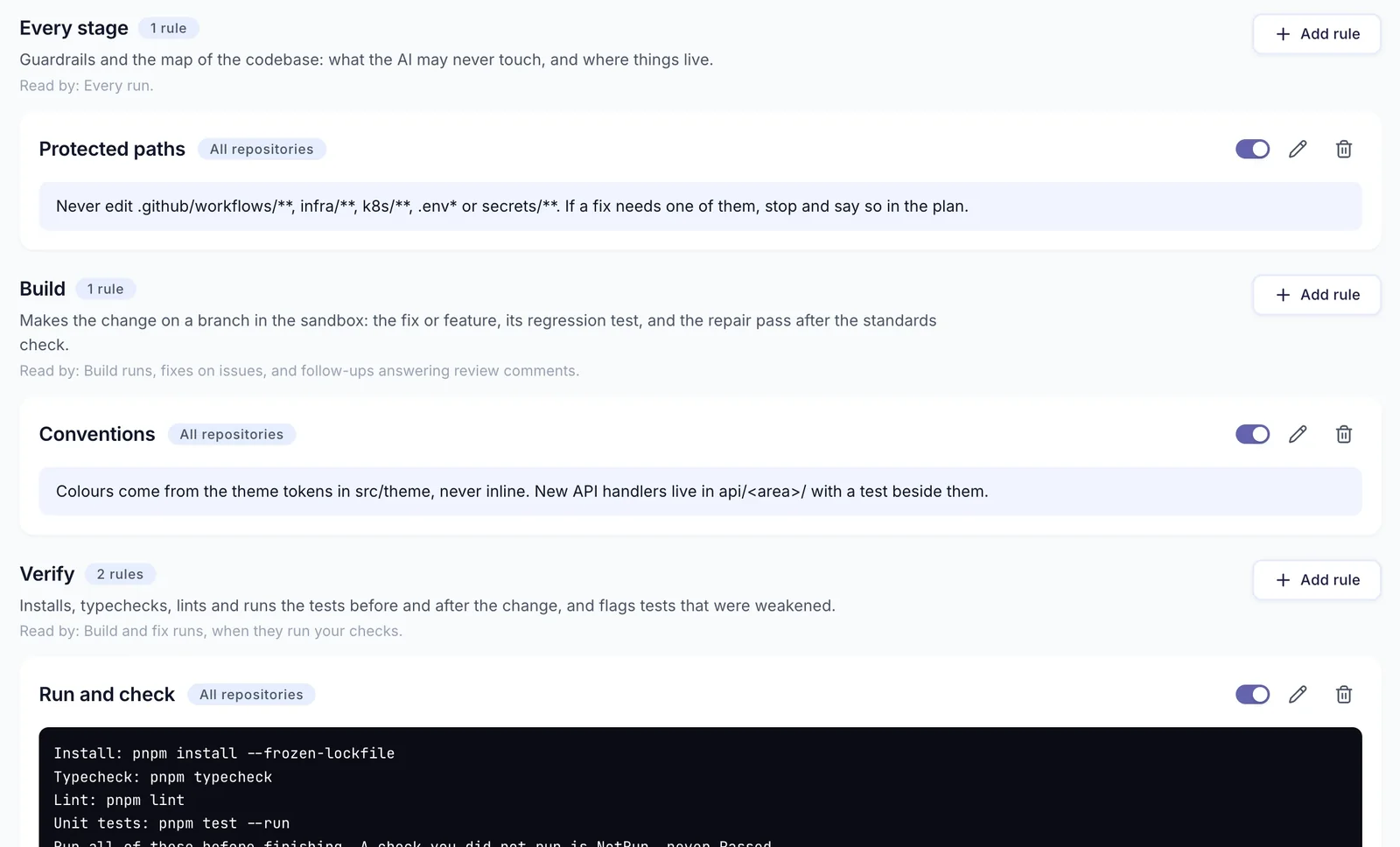Remove the Run and check rule
The width and height of the screenshot is (1400, 847).
coord(1344,694)
